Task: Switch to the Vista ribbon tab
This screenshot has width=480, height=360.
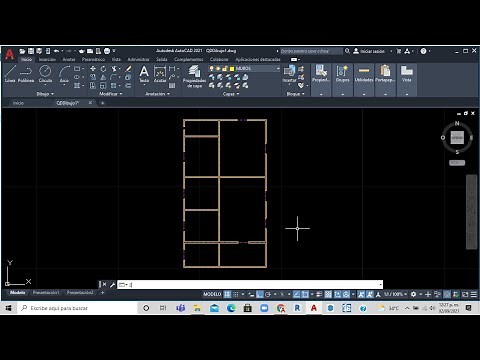Action: 116,59
